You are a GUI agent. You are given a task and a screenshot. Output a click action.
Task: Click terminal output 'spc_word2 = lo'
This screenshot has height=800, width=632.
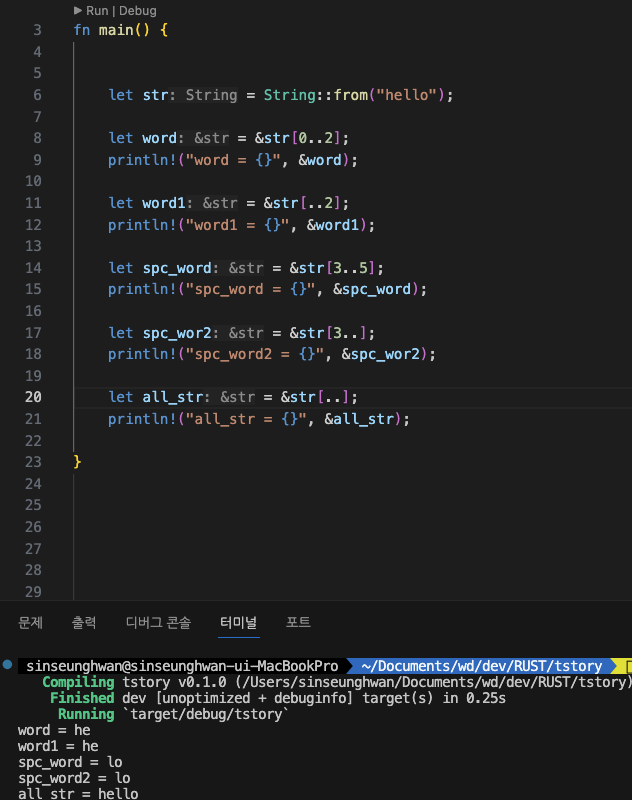coord(74,778)
